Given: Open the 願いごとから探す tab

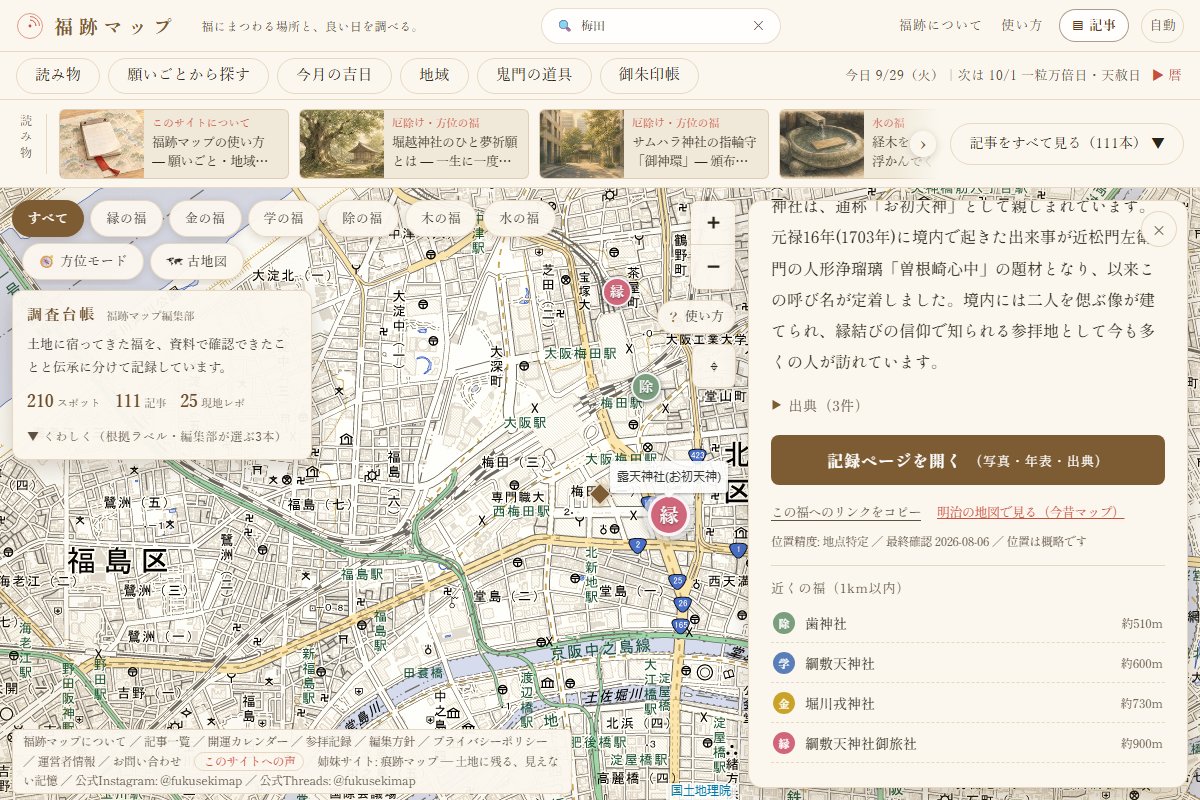Looking at the screenshot, I should tap(188, 75).
